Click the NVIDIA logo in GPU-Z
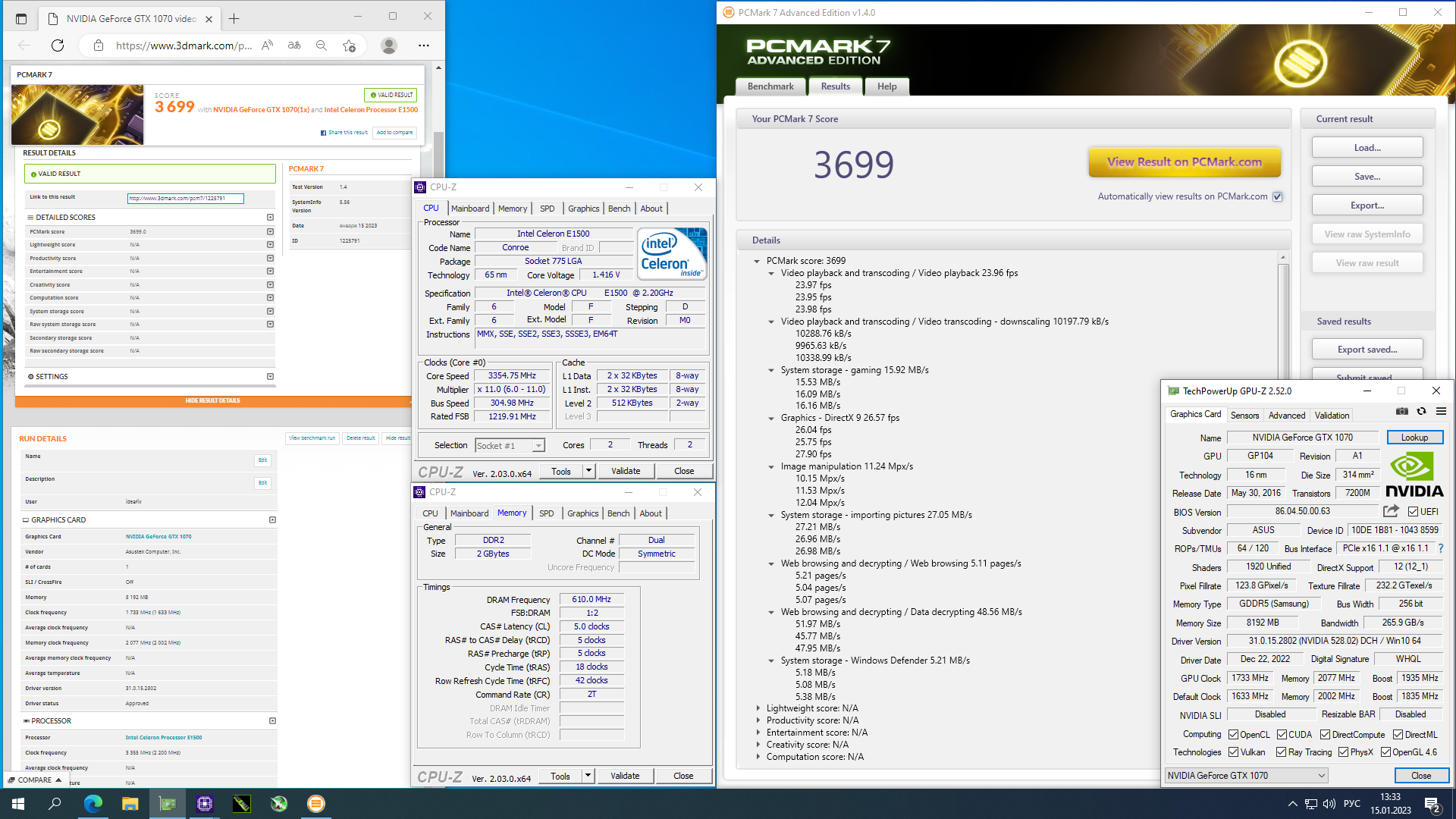This screenshot has height=819, width=1456. [1414, 475]
